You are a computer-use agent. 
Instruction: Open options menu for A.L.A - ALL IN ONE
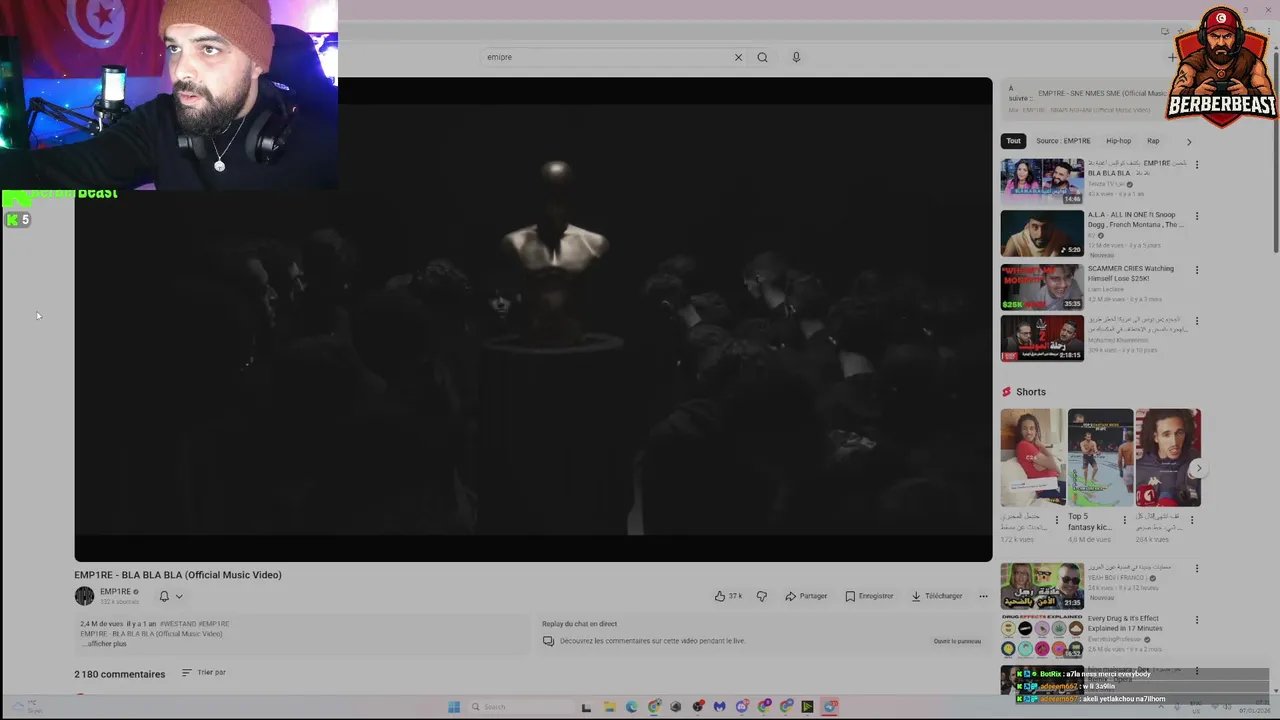click(x=1196, y=216)
